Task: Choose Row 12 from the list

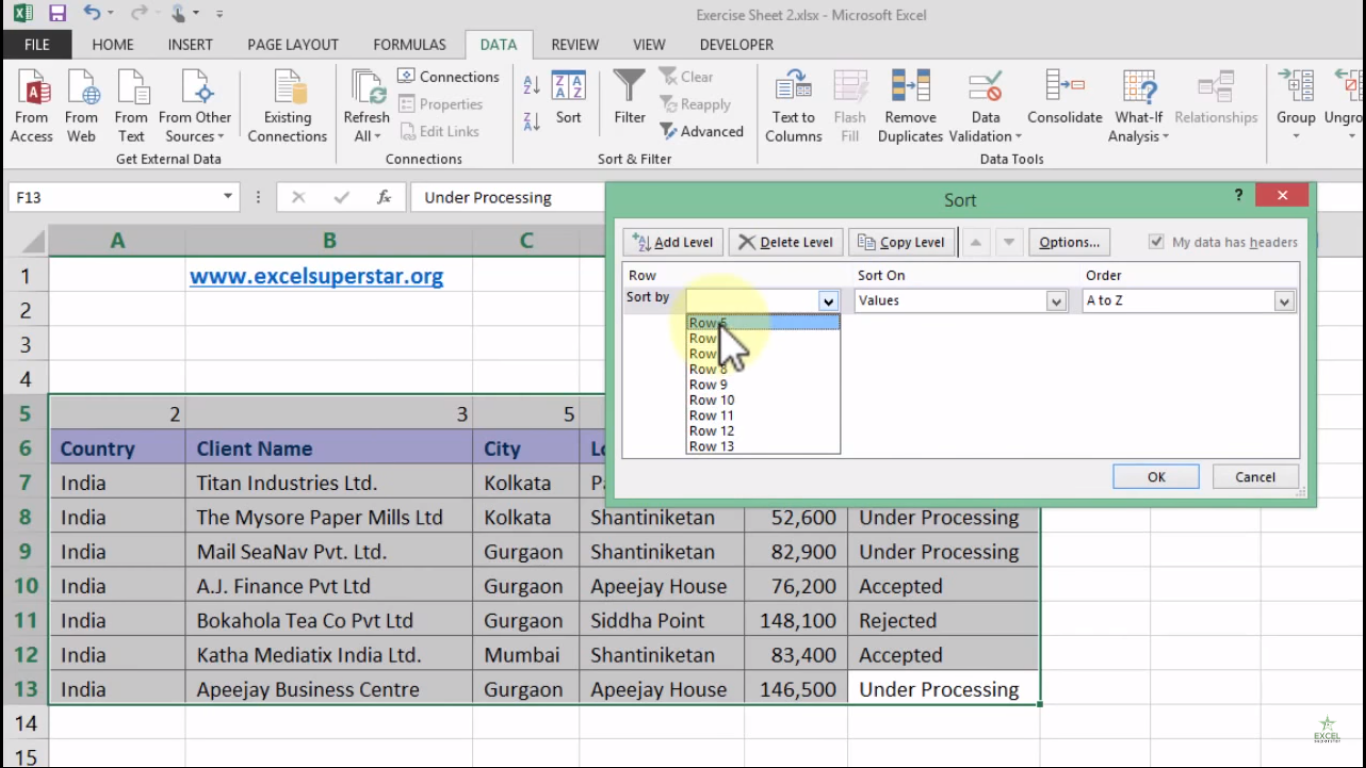Action: pos(763,431)
